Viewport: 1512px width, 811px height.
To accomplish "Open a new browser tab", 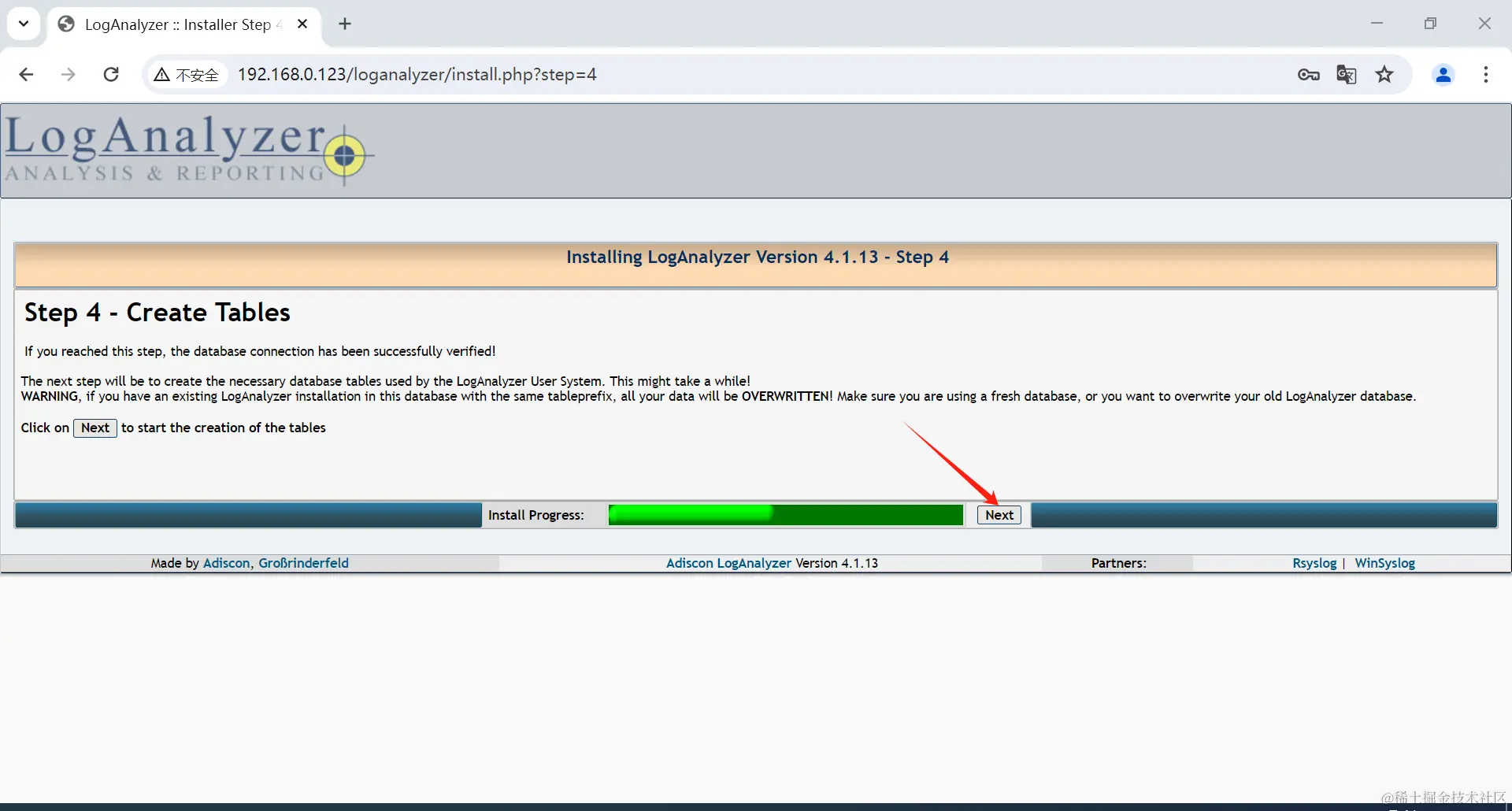I will [345, 24].
